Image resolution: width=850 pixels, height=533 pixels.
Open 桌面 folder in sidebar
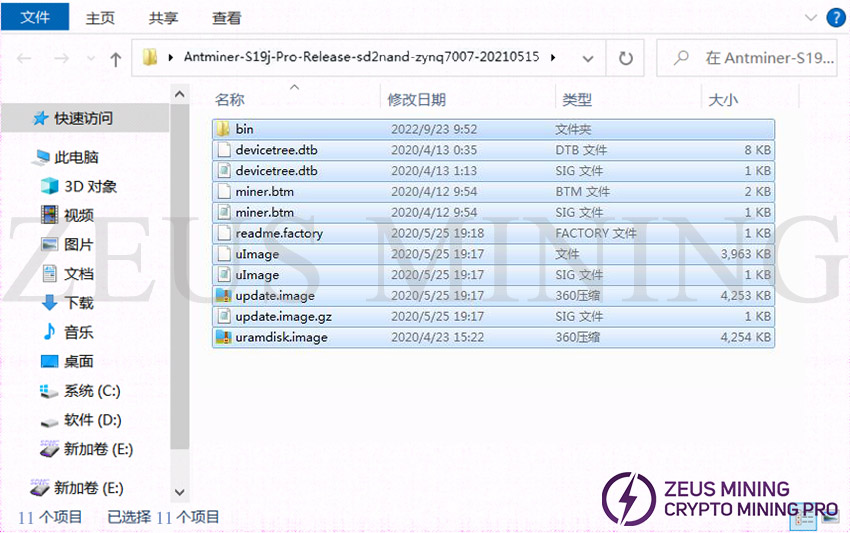[x=79, y=361]
